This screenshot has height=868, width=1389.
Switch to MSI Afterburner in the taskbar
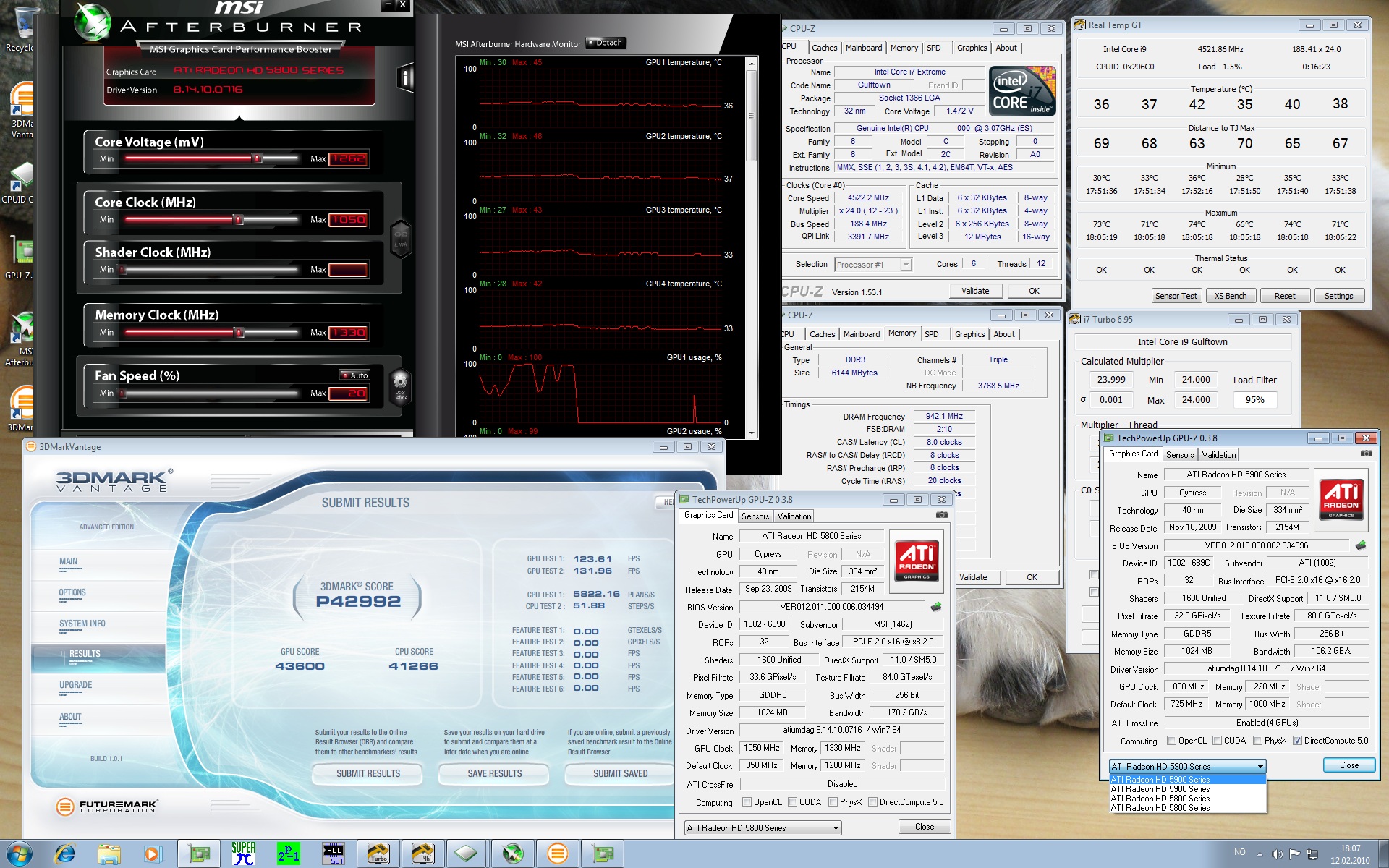coord(513,854)
